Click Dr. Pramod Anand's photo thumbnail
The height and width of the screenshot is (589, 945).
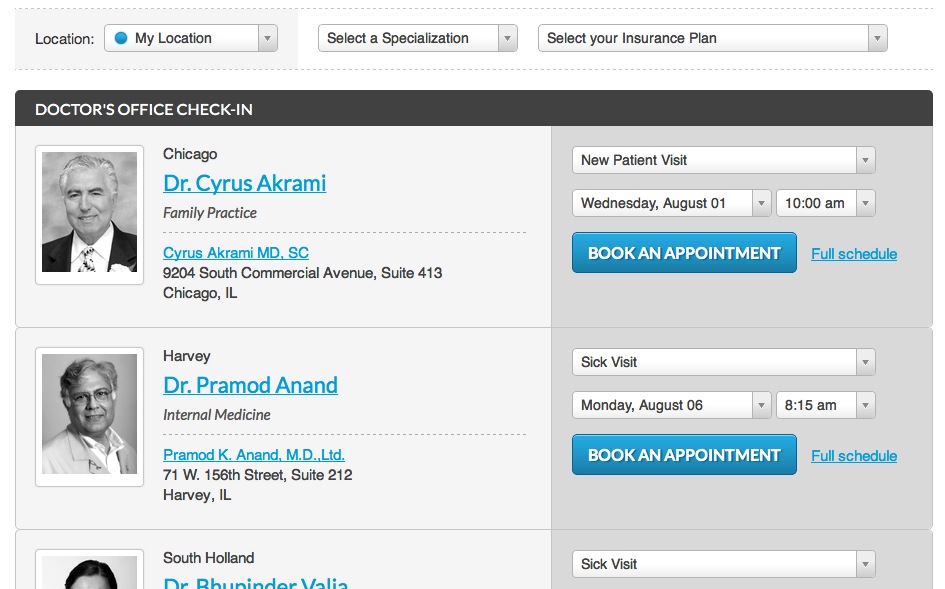(x=89, y=417)
